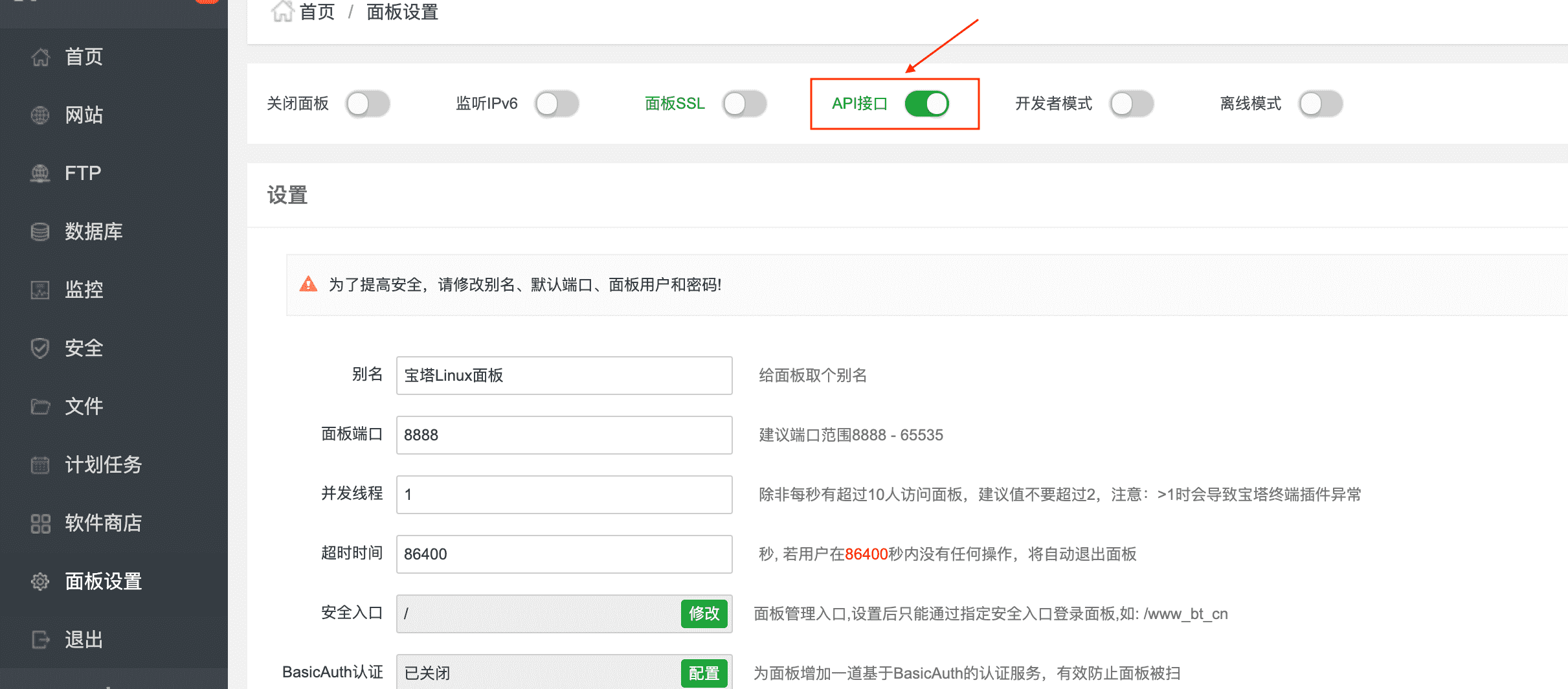Click the 超时时间 input field
The width and height of the screenshot is (1568, 689).
pyautogui.click(x=565, y=554)
